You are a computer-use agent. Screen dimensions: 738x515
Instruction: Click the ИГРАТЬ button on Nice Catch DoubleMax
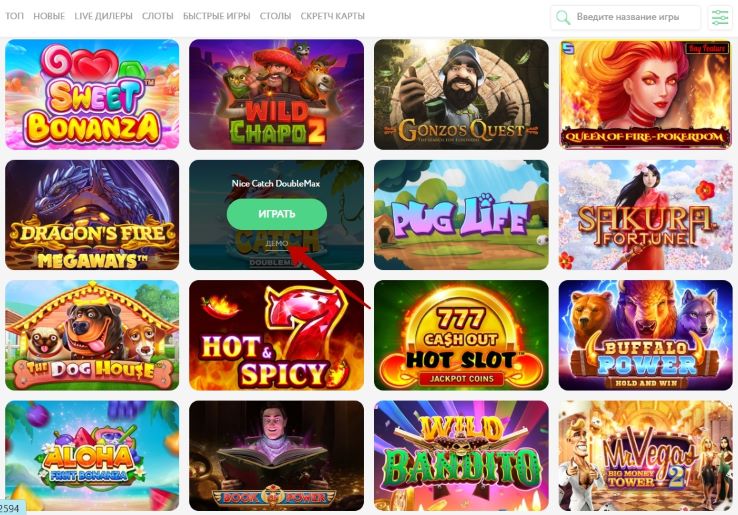tap(277, 214)
